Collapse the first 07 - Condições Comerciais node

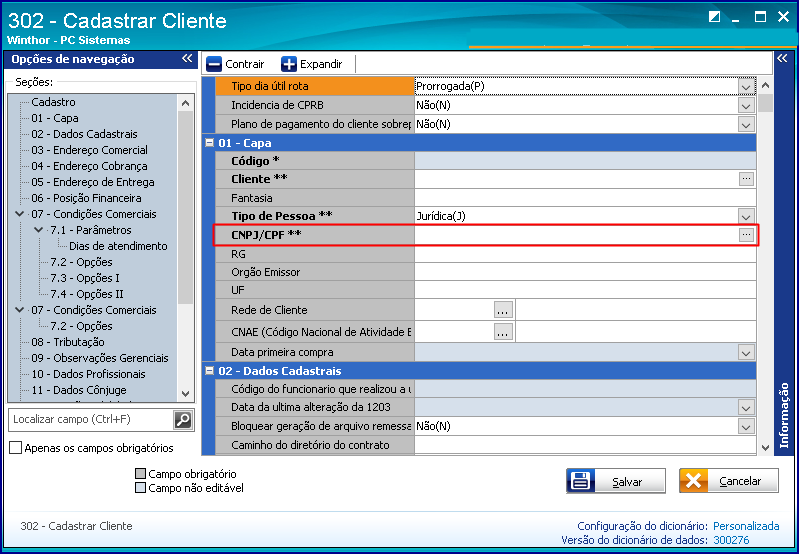pyautogui.click(x=19, y=214)
